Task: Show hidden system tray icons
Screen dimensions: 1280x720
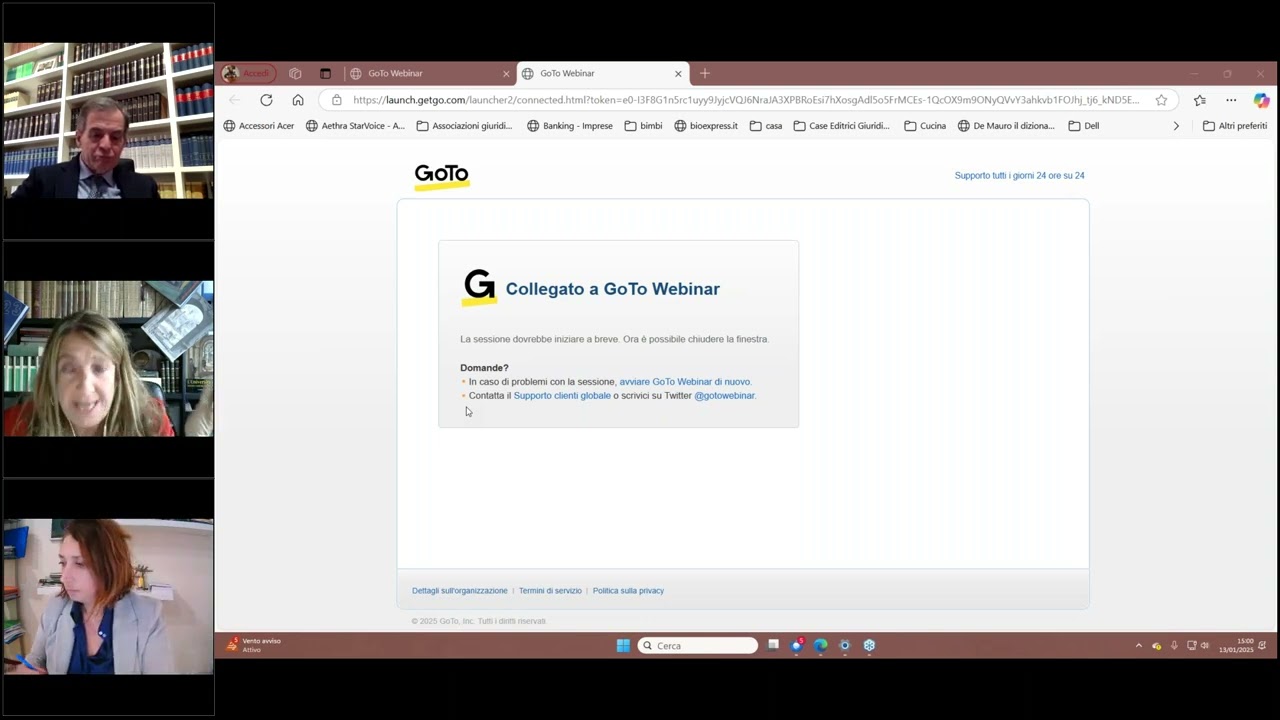Action: pos(1138,646)
